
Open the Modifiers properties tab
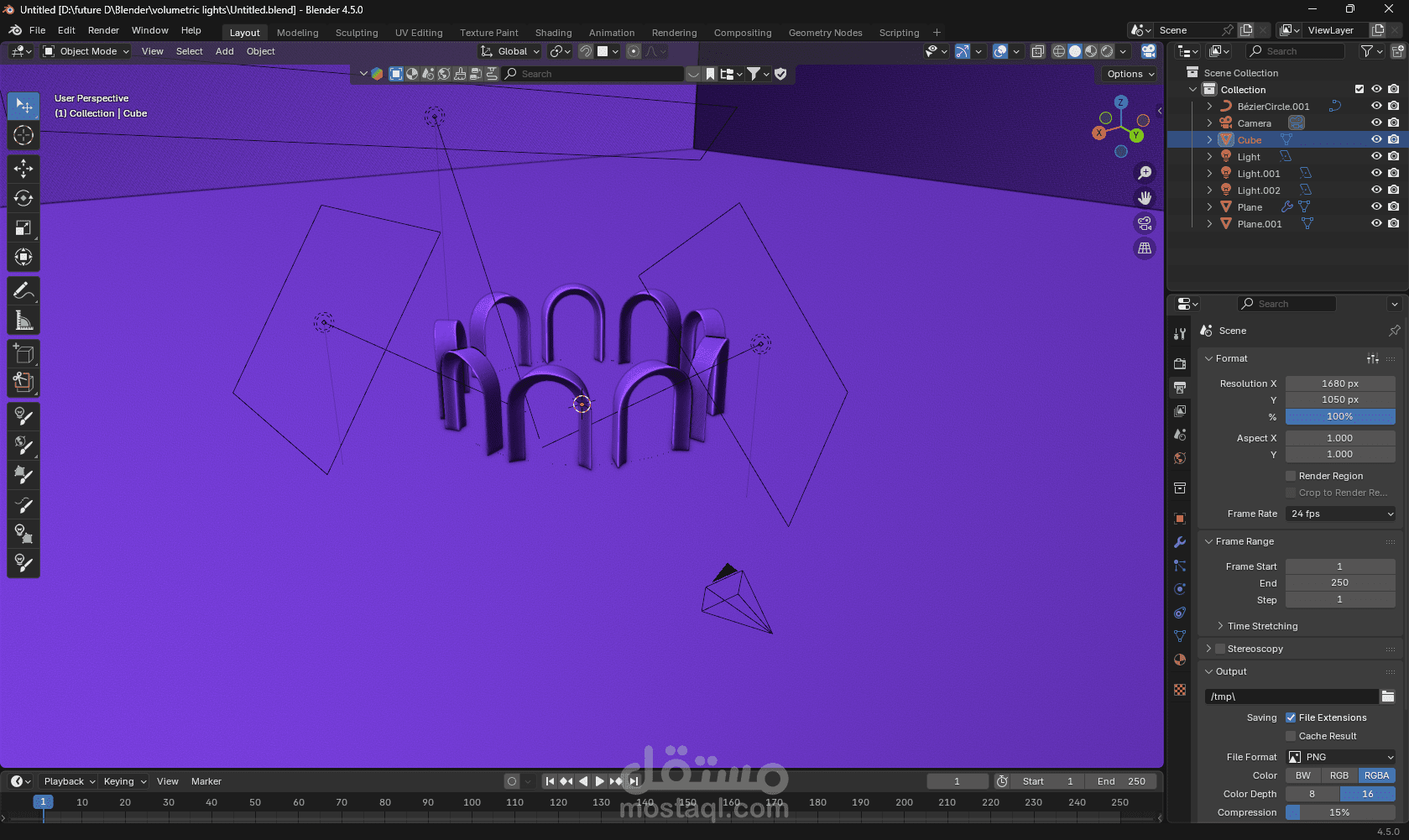(1180, 542)
